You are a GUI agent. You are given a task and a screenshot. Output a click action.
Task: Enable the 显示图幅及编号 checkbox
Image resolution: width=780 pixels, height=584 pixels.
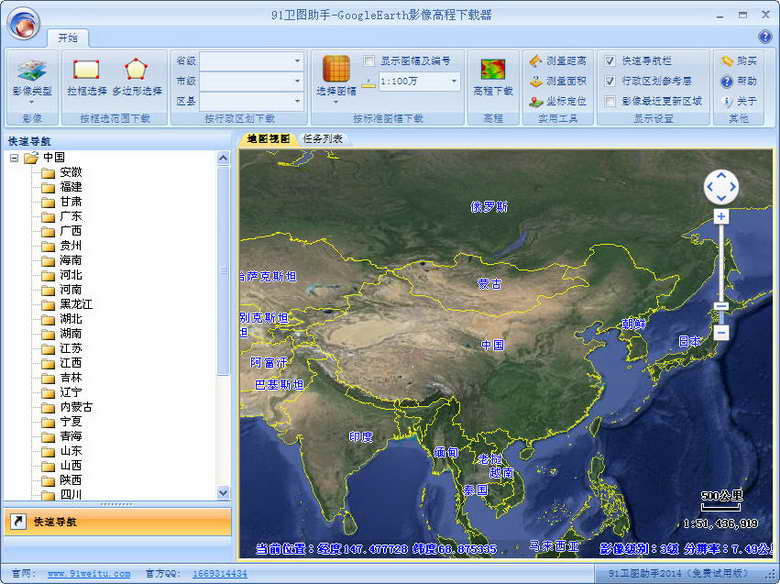370,61
